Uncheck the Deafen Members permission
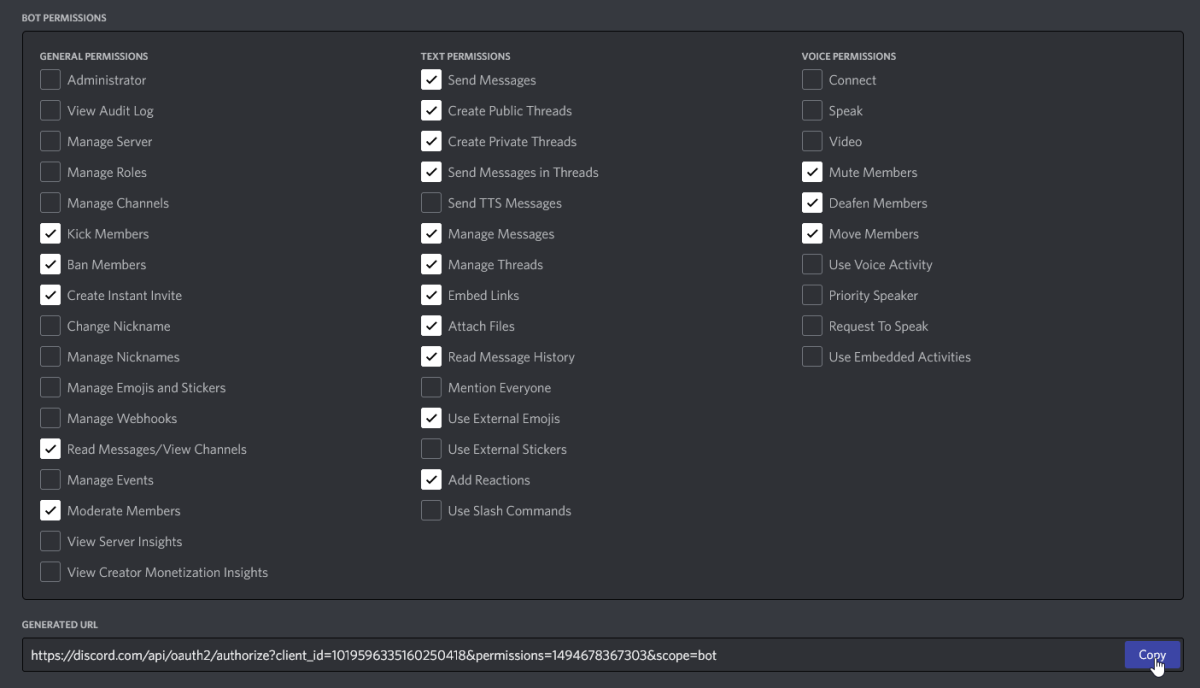The width and height of the screenshot is (1200, 688). point(812,202)
